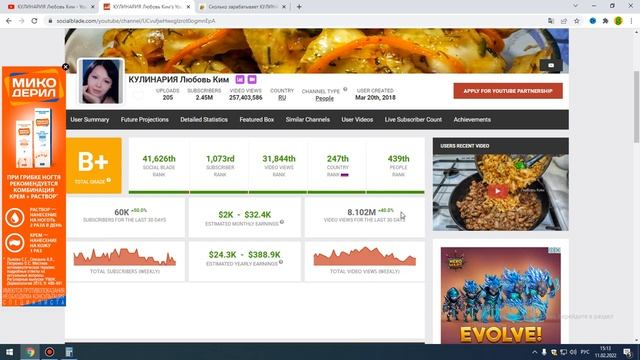Click the 41,626th Social Blade rank
This screenshot has height=360, width=640.
tap(159, 158)
